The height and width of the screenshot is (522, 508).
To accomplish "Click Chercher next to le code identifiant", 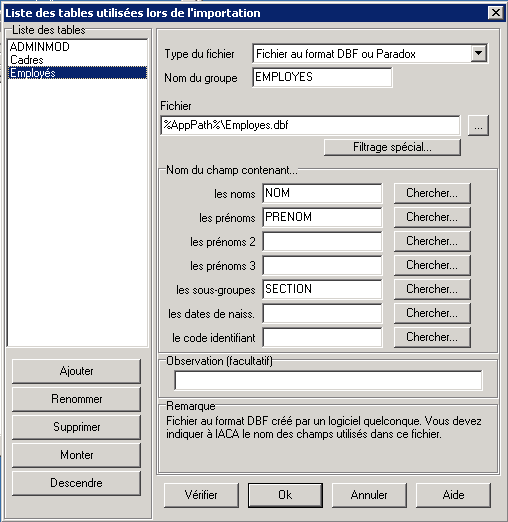I will [x=432, y=337].
